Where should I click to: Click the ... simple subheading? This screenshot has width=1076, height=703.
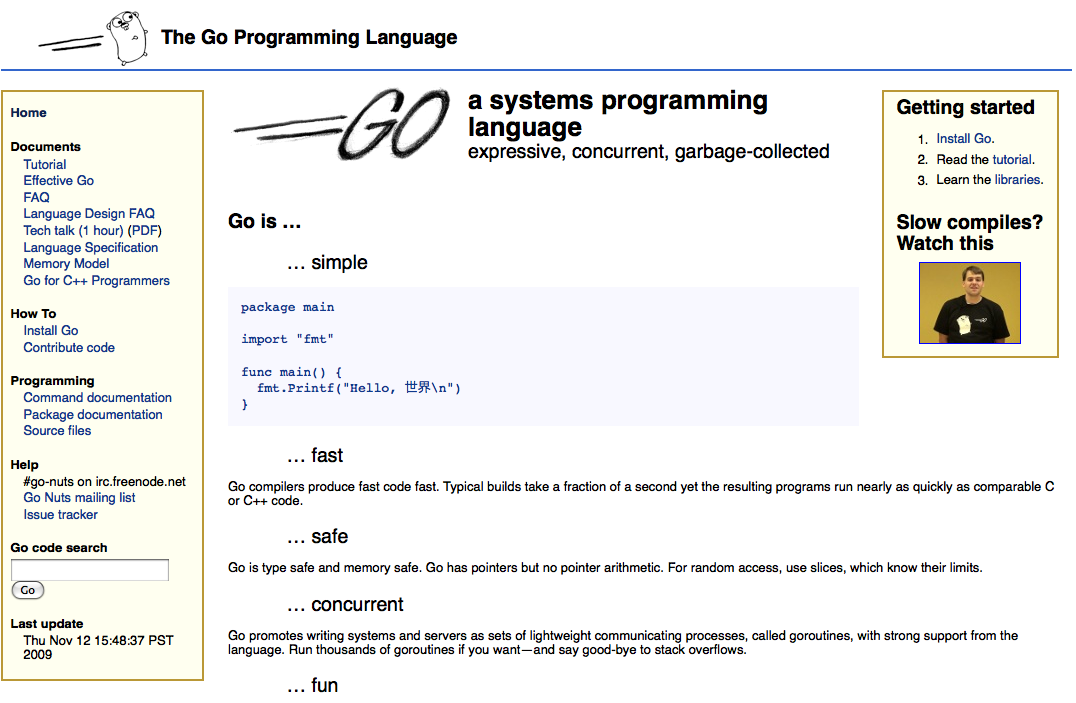(327, 262)
